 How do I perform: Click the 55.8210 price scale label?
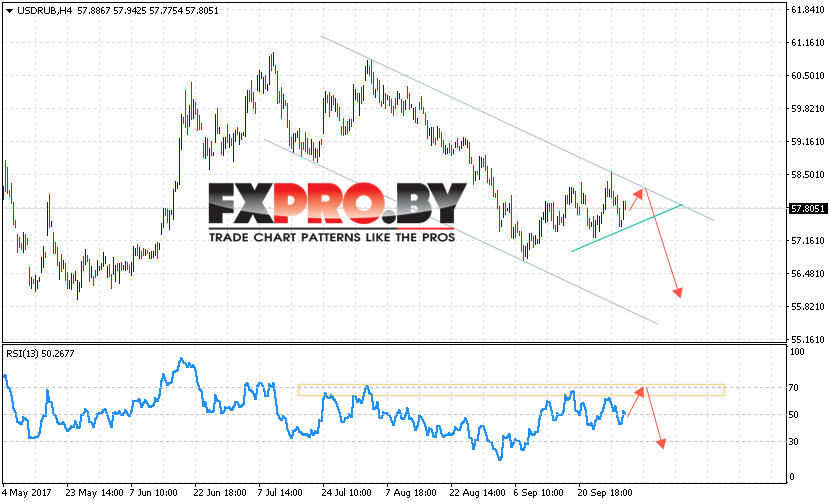coord(807,307)
